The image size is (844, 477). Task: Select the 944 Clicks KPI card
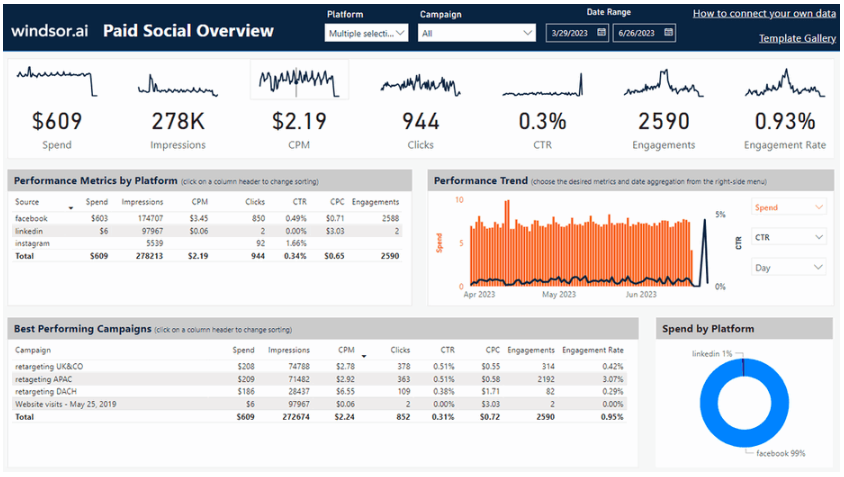(x=420, y=129)
